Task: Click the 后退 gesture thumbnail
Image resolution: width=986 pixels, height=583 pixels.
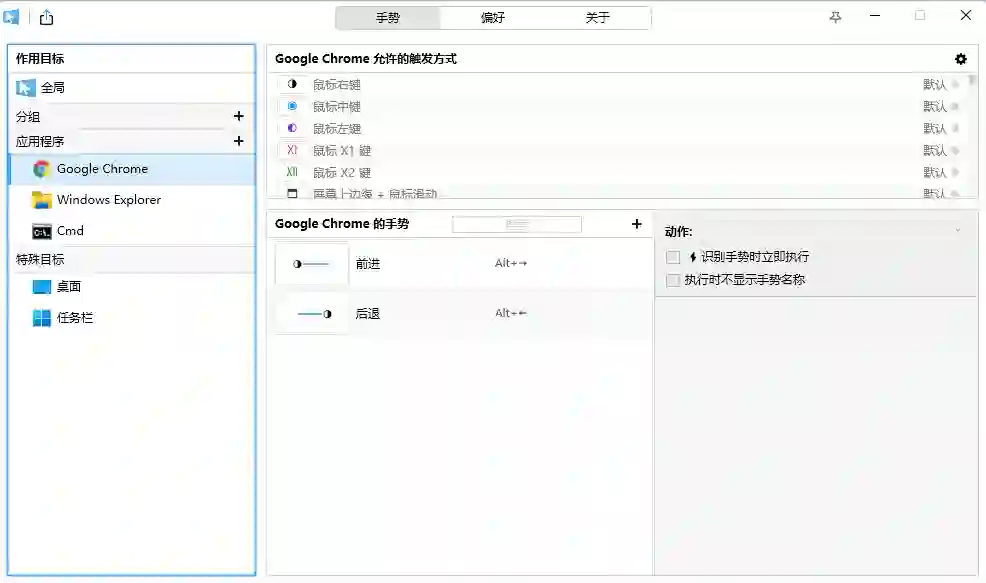Action: pyautogui.click(x=312, y=313)
